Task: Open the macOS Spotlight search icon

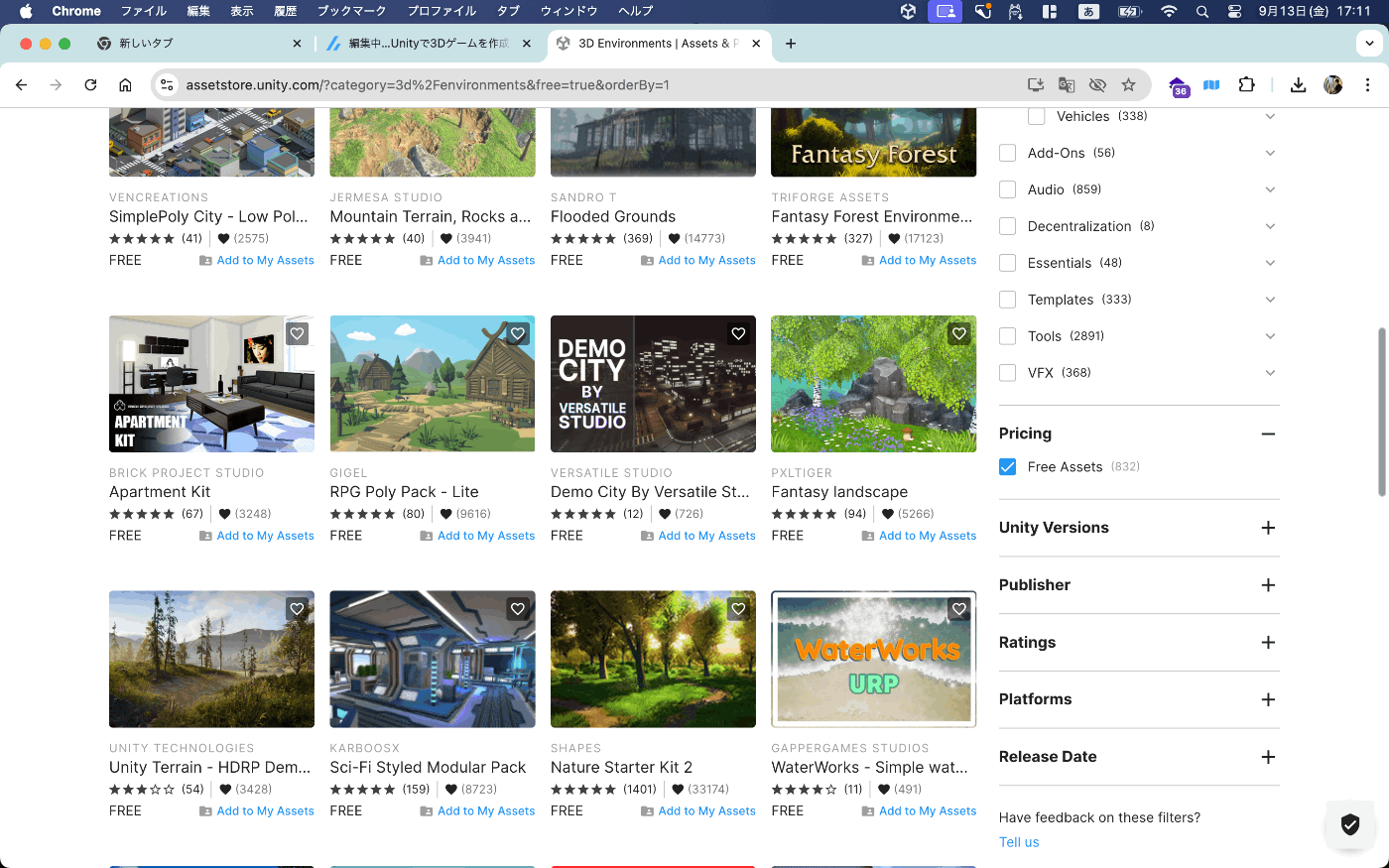Action: pyautogui.click(x=1202, y=12)
